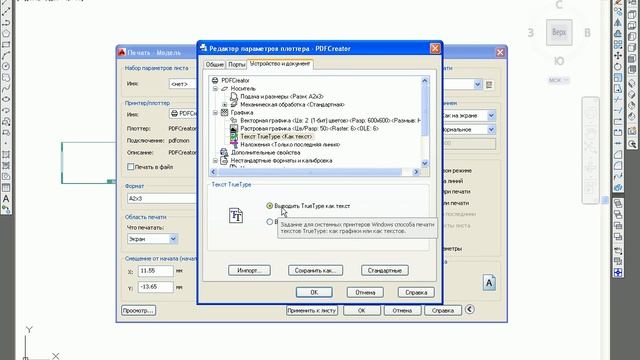The image size is (640, 360).
Task: Select the Circle drawing tool
Action: 6,66
